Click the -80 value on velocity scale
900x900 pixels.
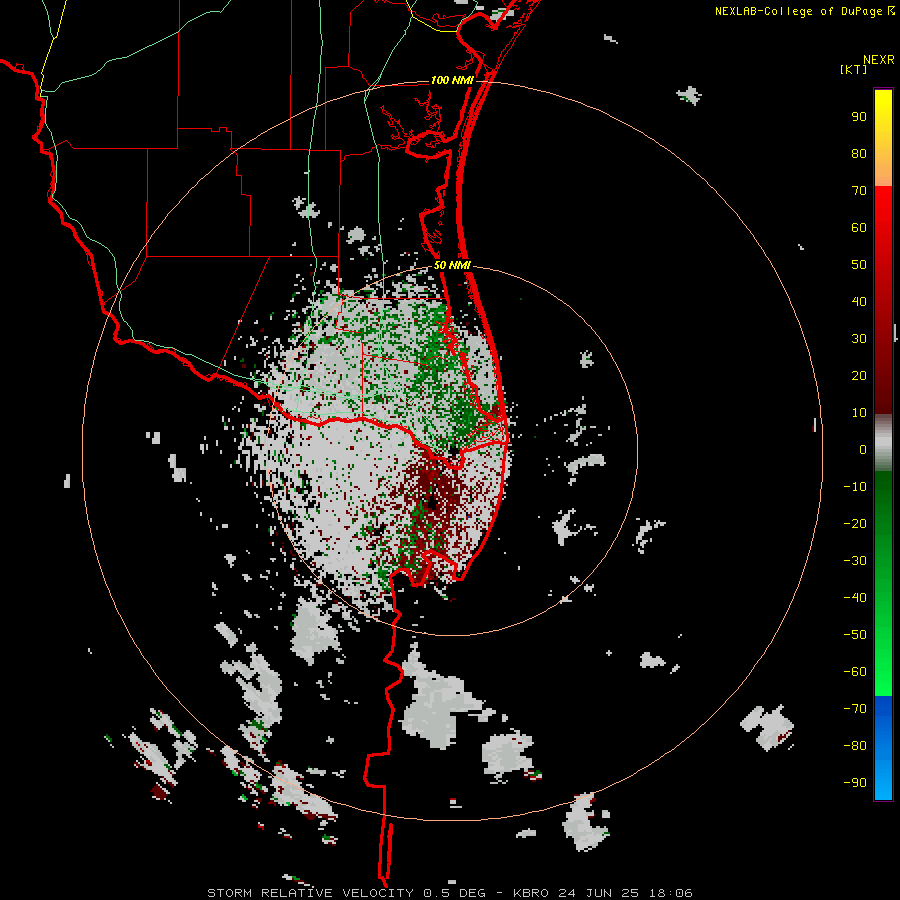855,746
